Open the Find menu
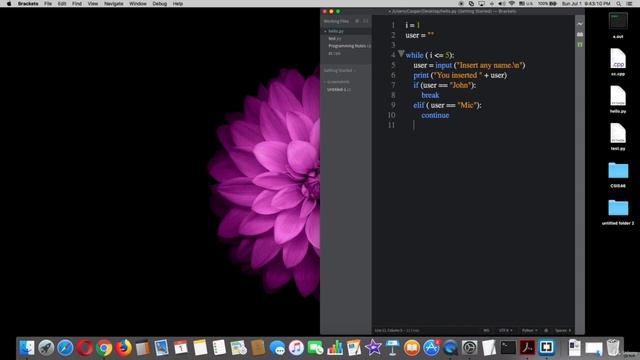Screen dimensions: 640x360 pyautogui.click(x=77, y=4)
